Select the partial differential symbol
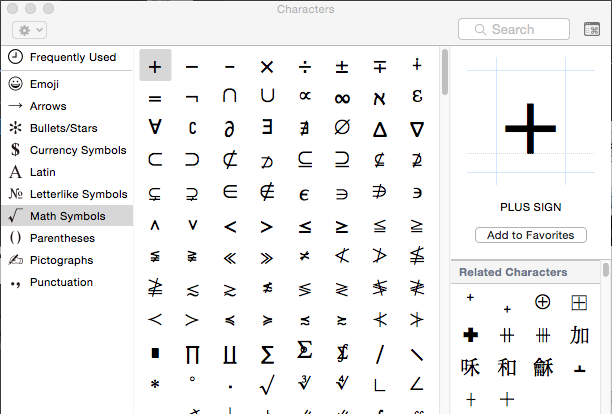This screenshot has width=612, height=414. (x=230, y=128)
